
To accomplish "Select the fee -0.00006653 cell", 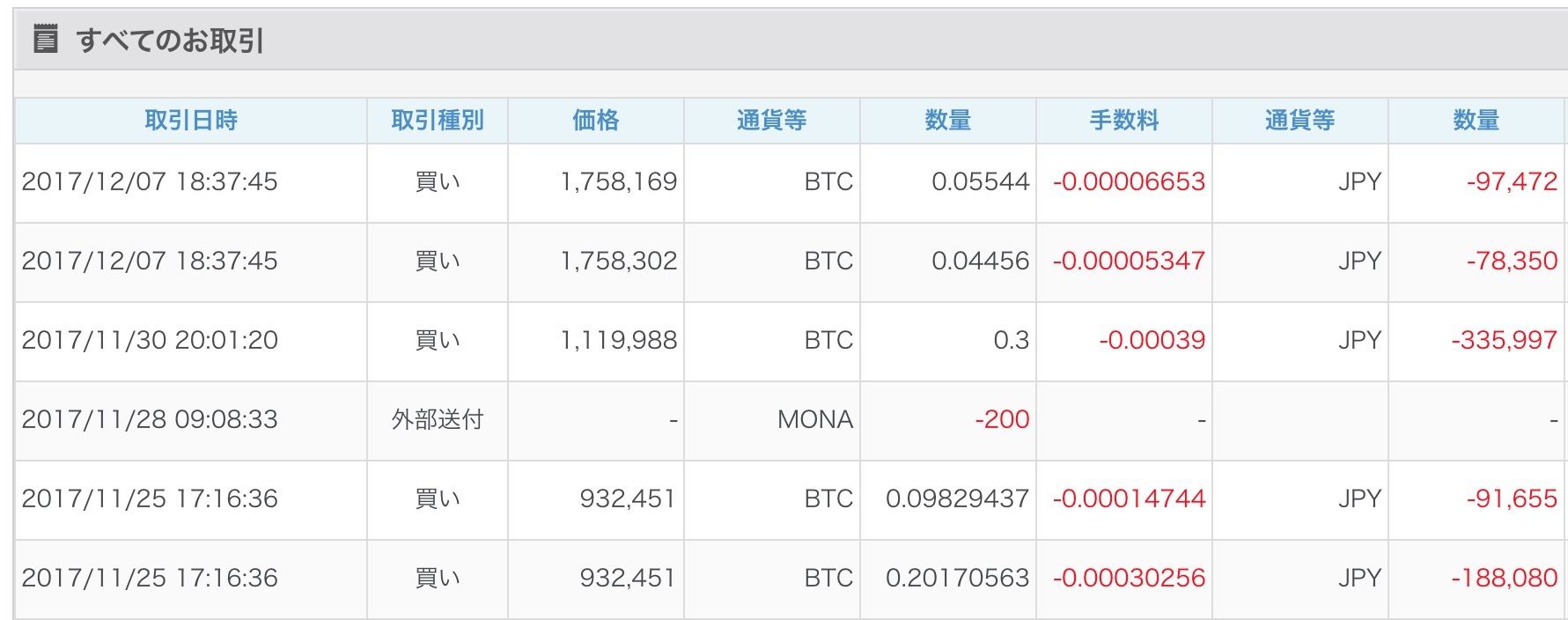I will (x=1124, y=183).
